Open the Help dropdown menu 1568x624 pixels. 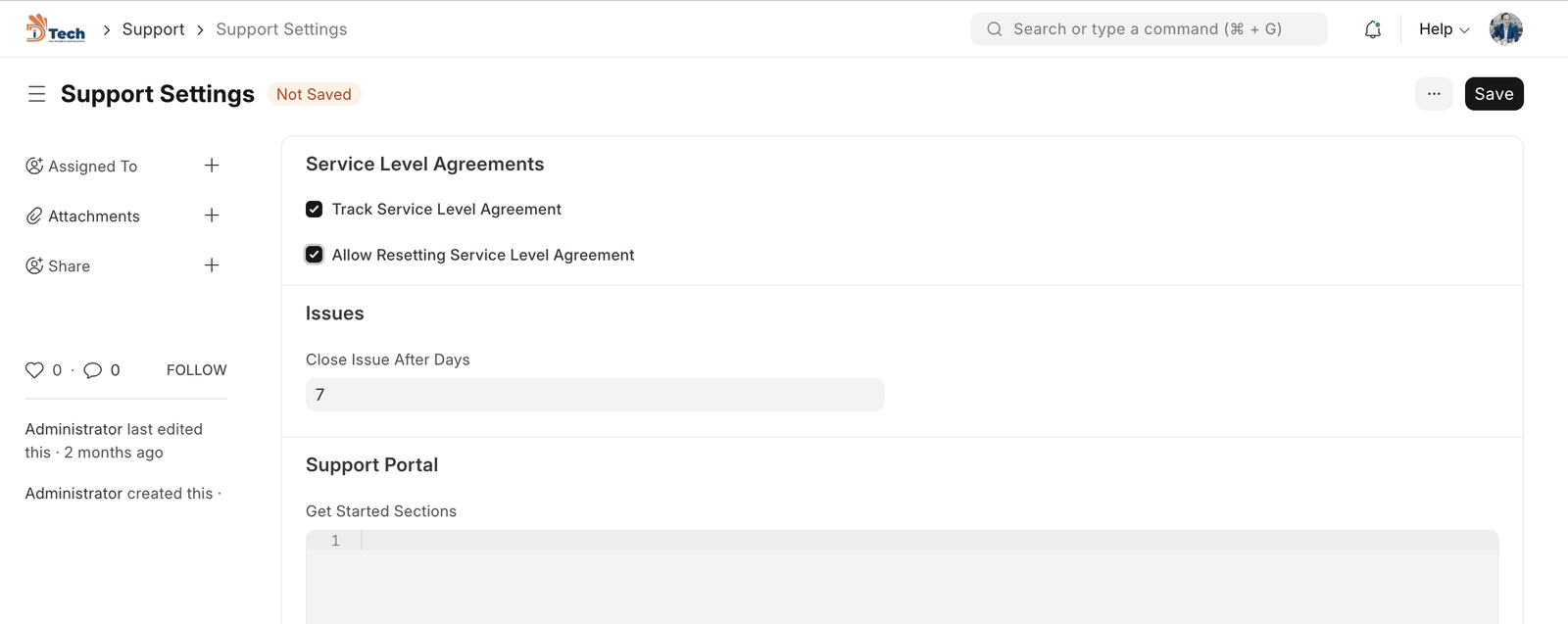1444,29
